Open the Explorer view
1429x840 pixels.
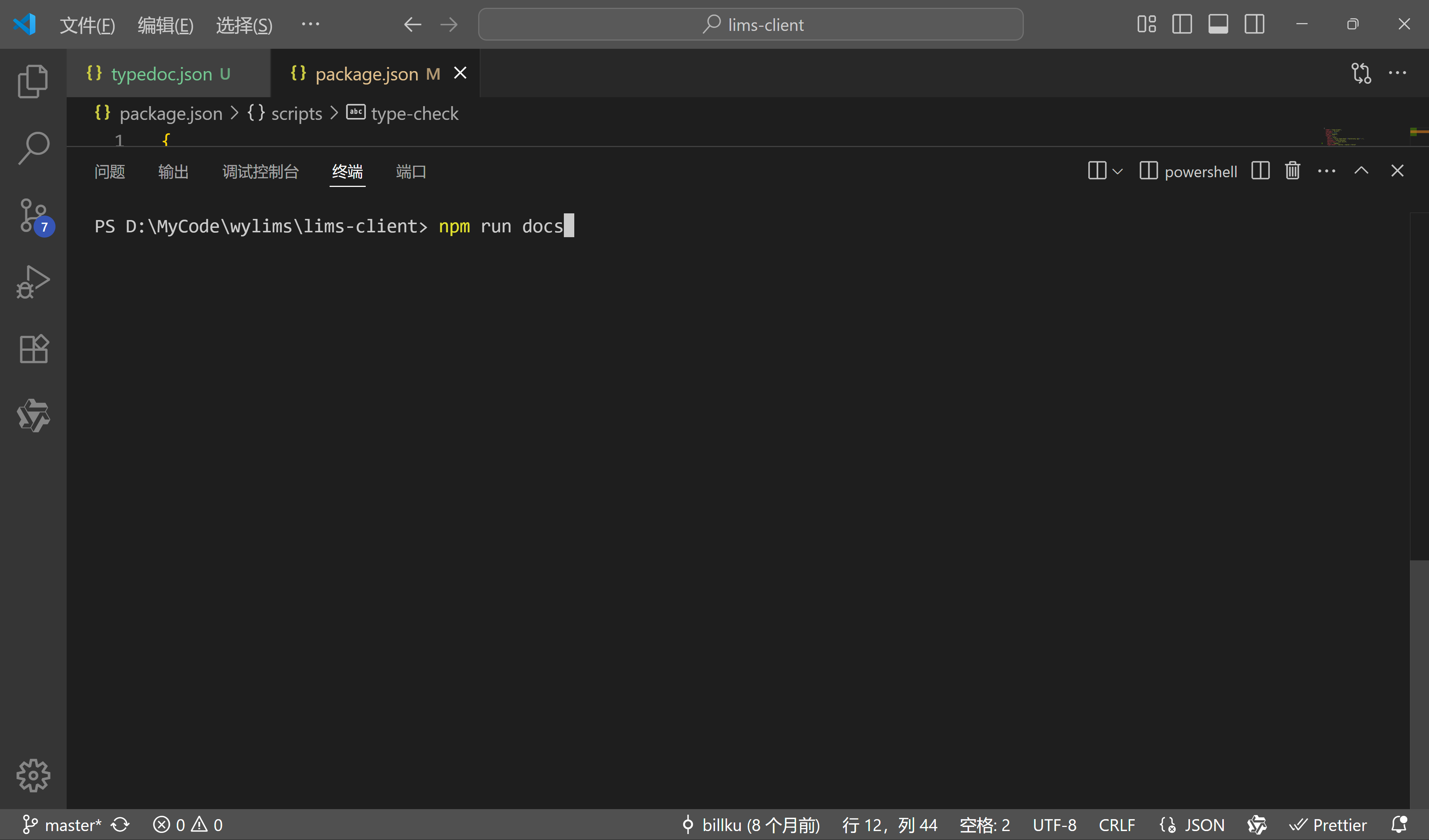(x=32, y=80)
